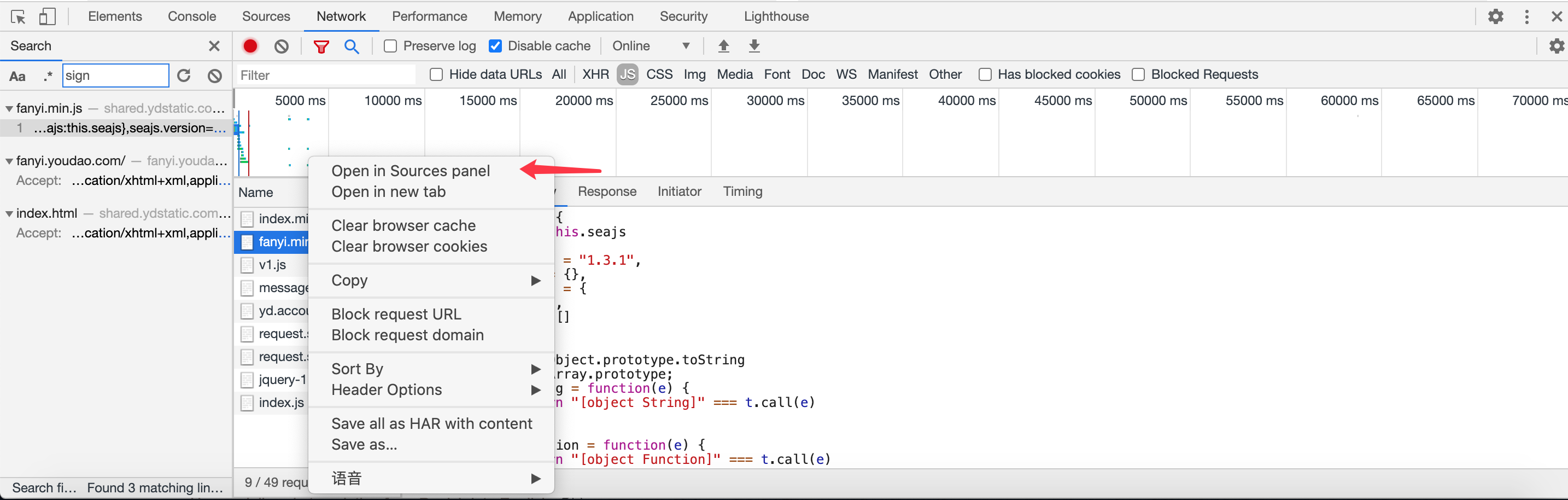Expand the Header Options submenu
This screenshot has height=500, width=1568.
point(431,389)
